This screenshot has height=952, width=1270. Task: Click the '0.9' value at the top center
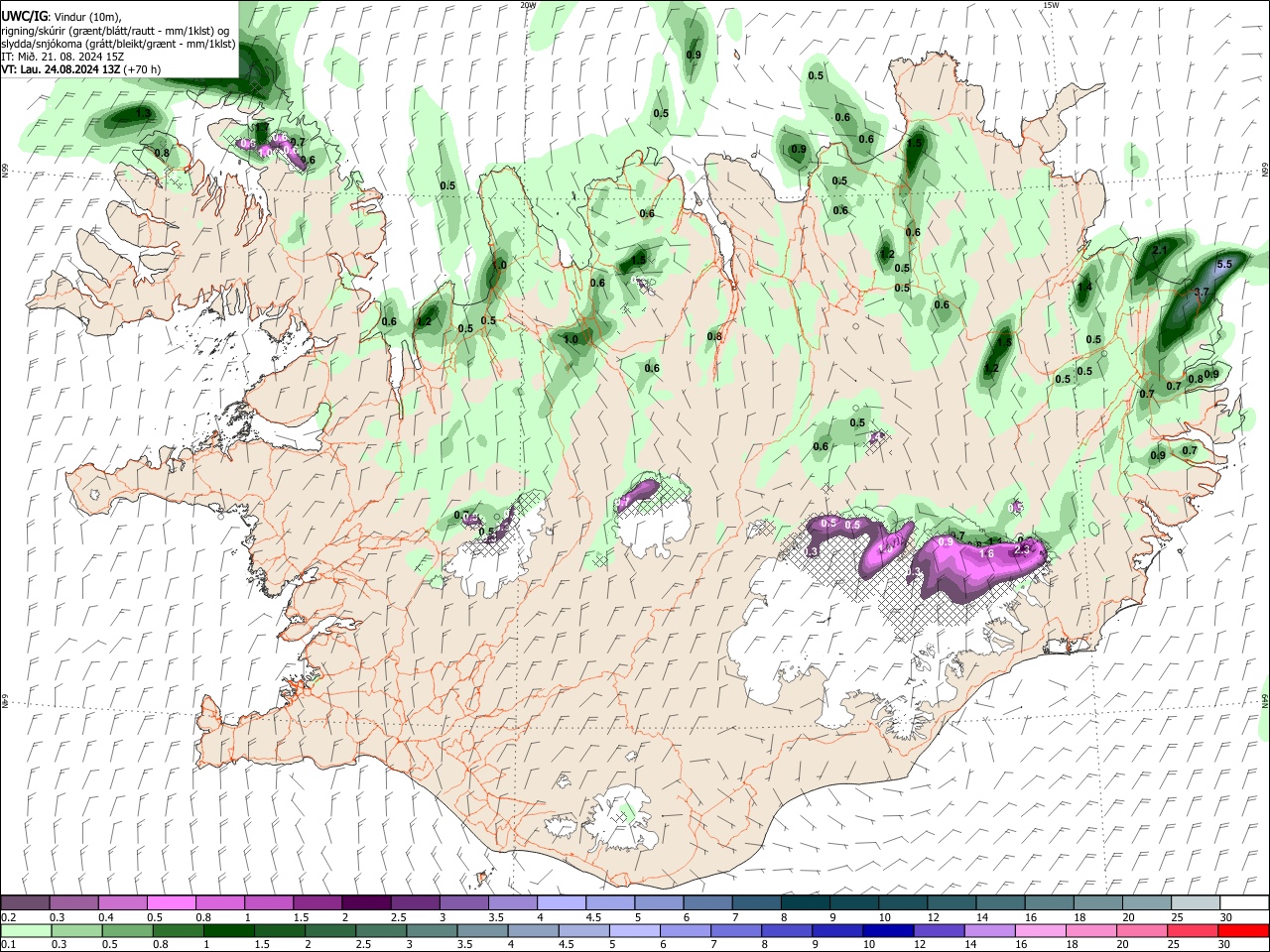[x=694, y=56]
